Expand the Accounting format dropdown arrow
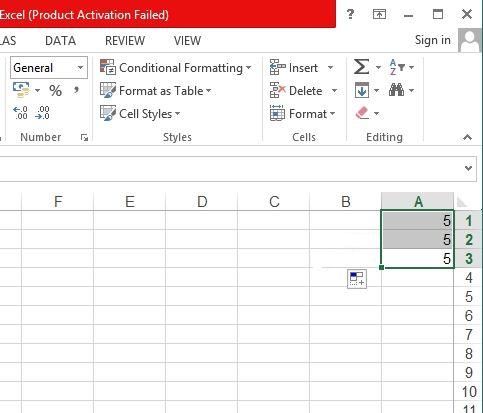Viewport: 483px width, 413px height. click(37, 90)
